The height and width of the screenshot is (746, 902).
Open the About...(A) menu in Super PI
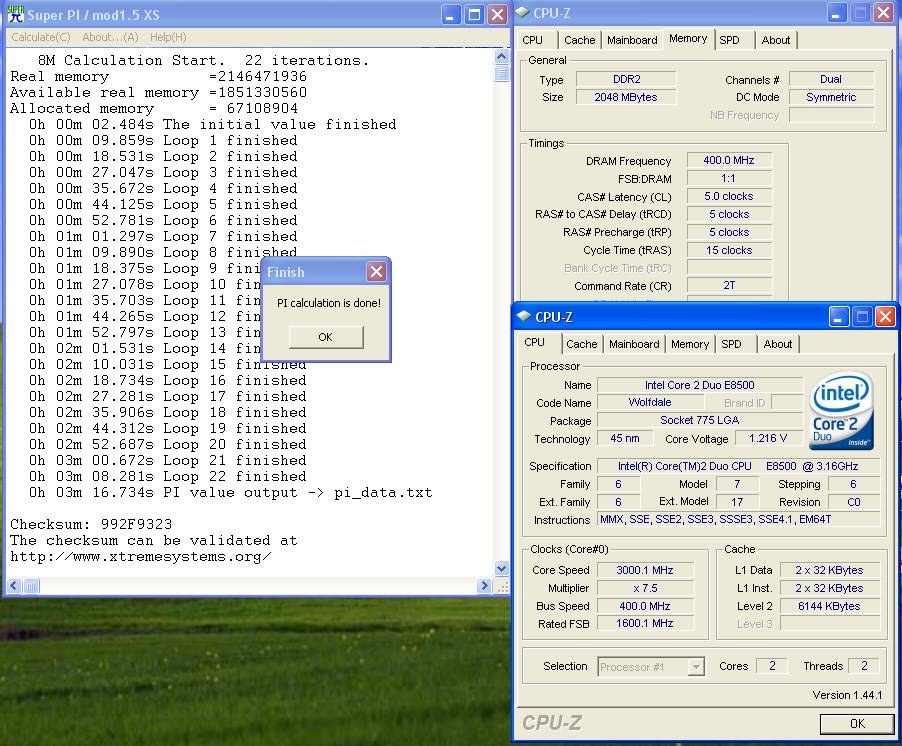[x=110, y=37]
